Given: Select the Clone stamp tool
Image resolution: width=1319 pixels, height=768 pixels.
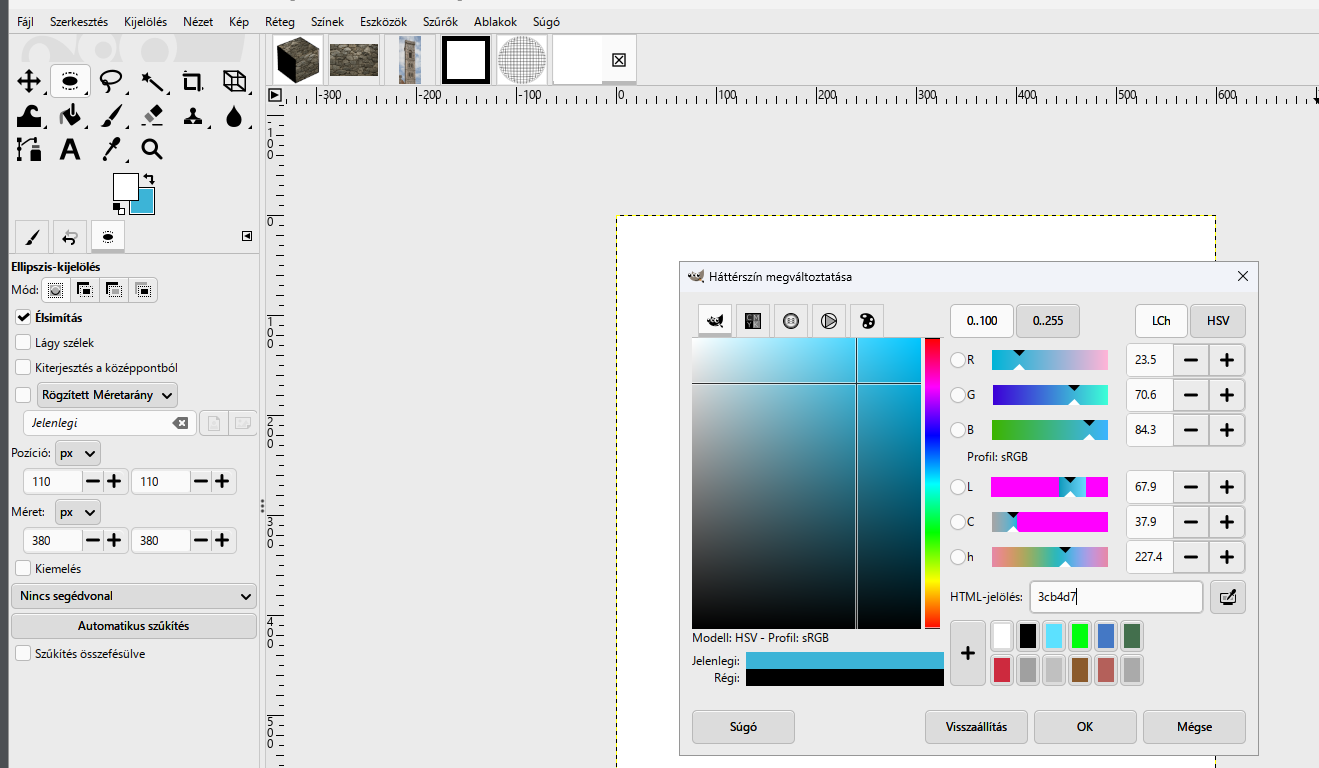Looking at the screenshot, I should [193, 115].
